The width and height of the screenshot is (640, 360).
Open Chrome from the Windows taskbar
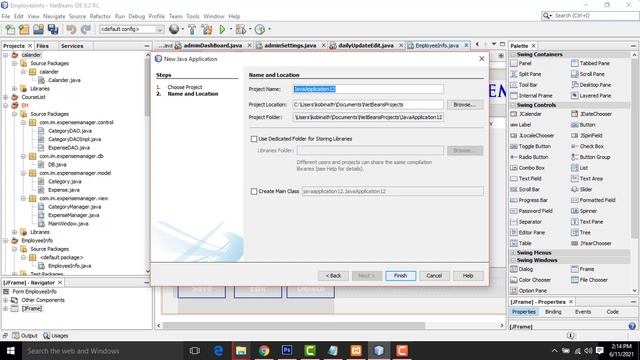coord(264,351)
